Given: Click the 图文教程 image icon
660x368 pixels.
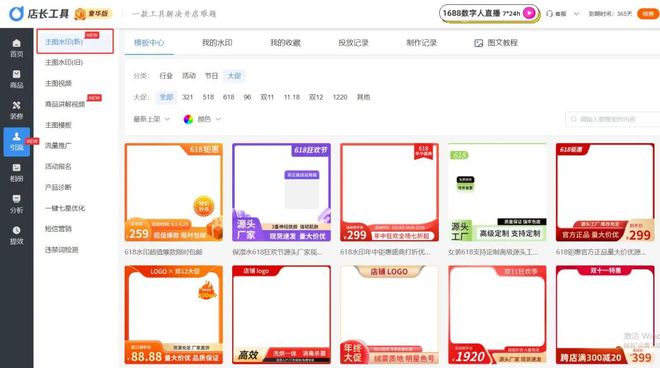Looking at the screenshot, I should click(x=479, y=43).
